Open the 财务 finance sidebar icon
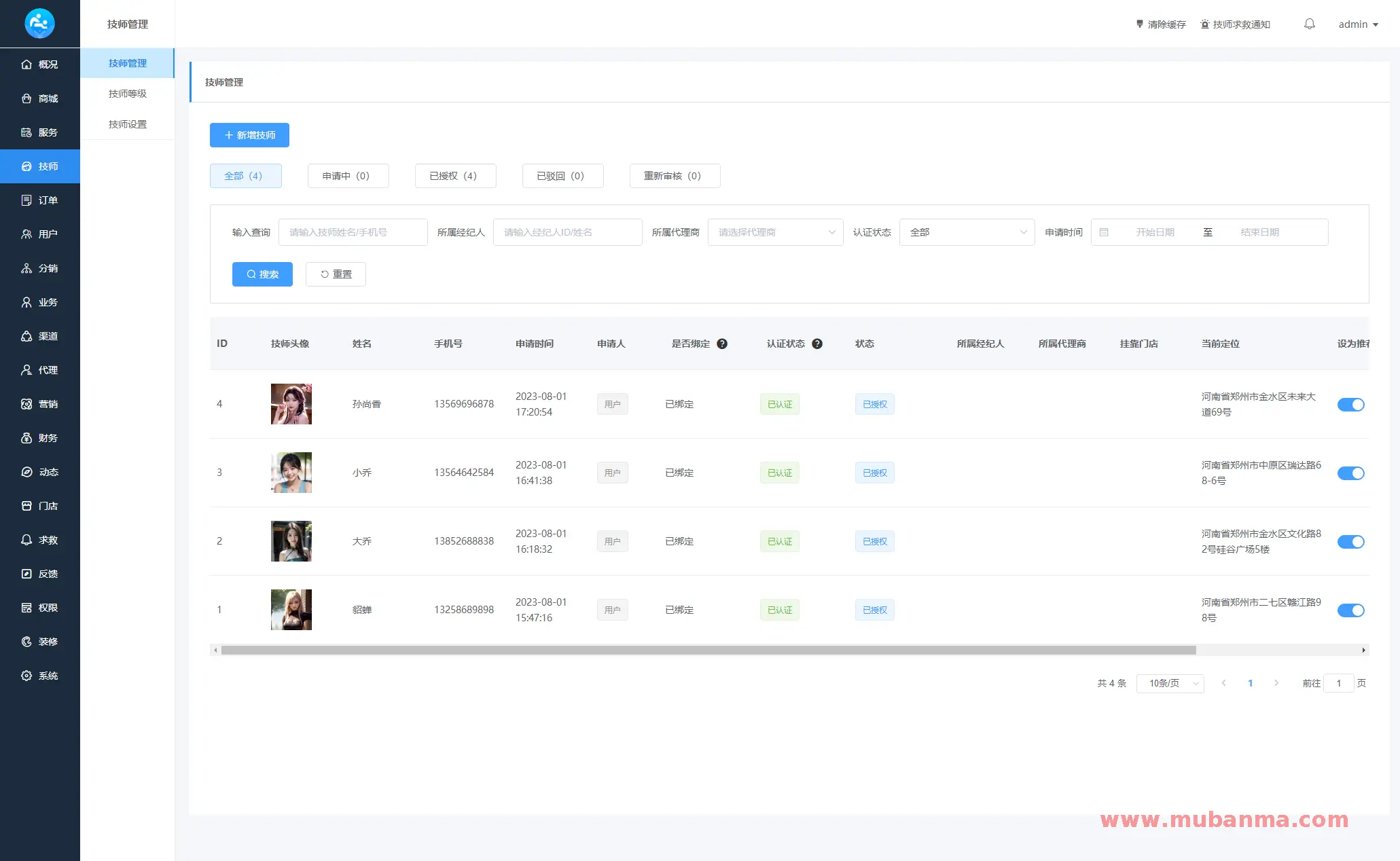Screen dimensions: 1400x861 (x=26, y=438)
